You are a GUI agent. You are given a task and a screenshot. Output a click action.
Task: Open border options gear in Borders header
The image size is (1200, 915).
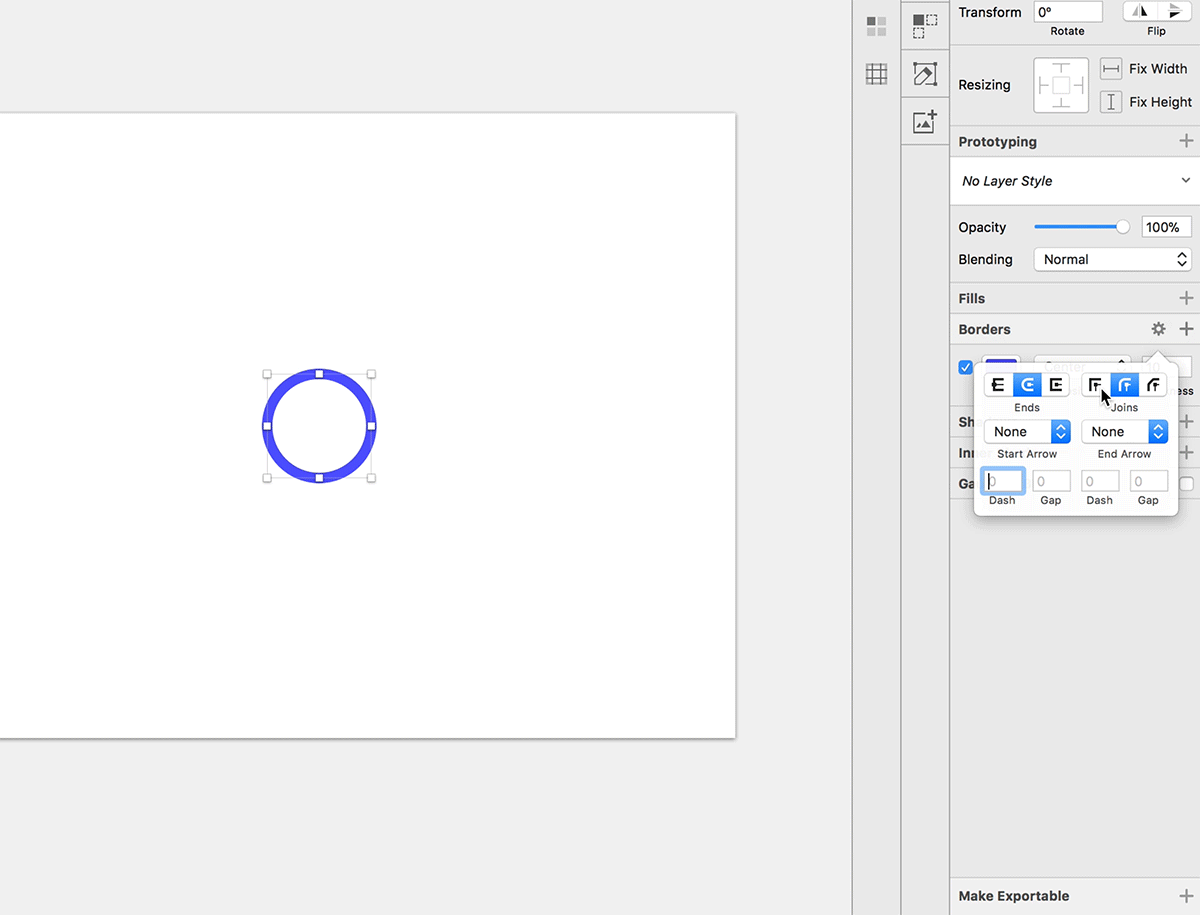point(1158,329)
